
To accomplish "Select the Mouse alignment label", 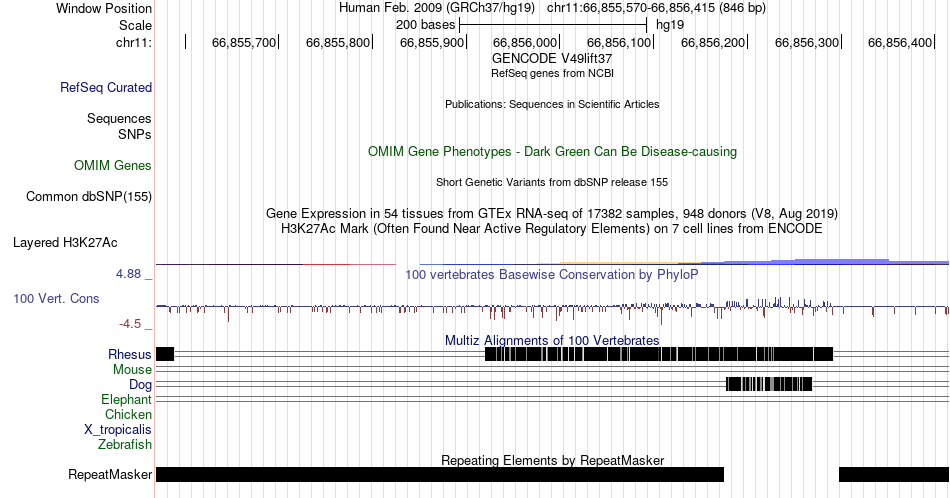I will pos(132,370).
